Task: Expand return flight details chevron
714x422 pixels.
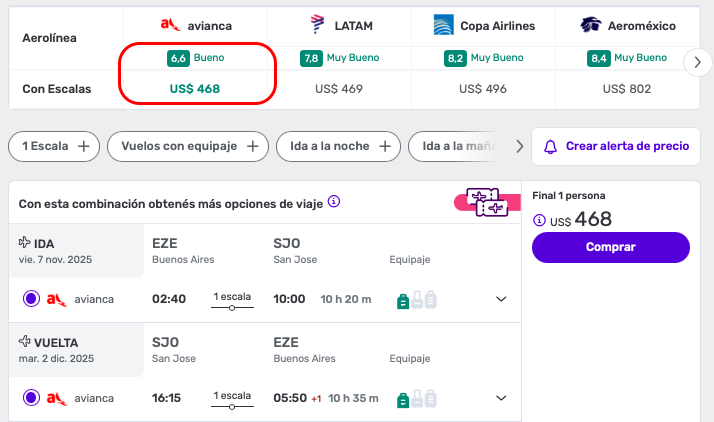Action: tap(501, 398)
